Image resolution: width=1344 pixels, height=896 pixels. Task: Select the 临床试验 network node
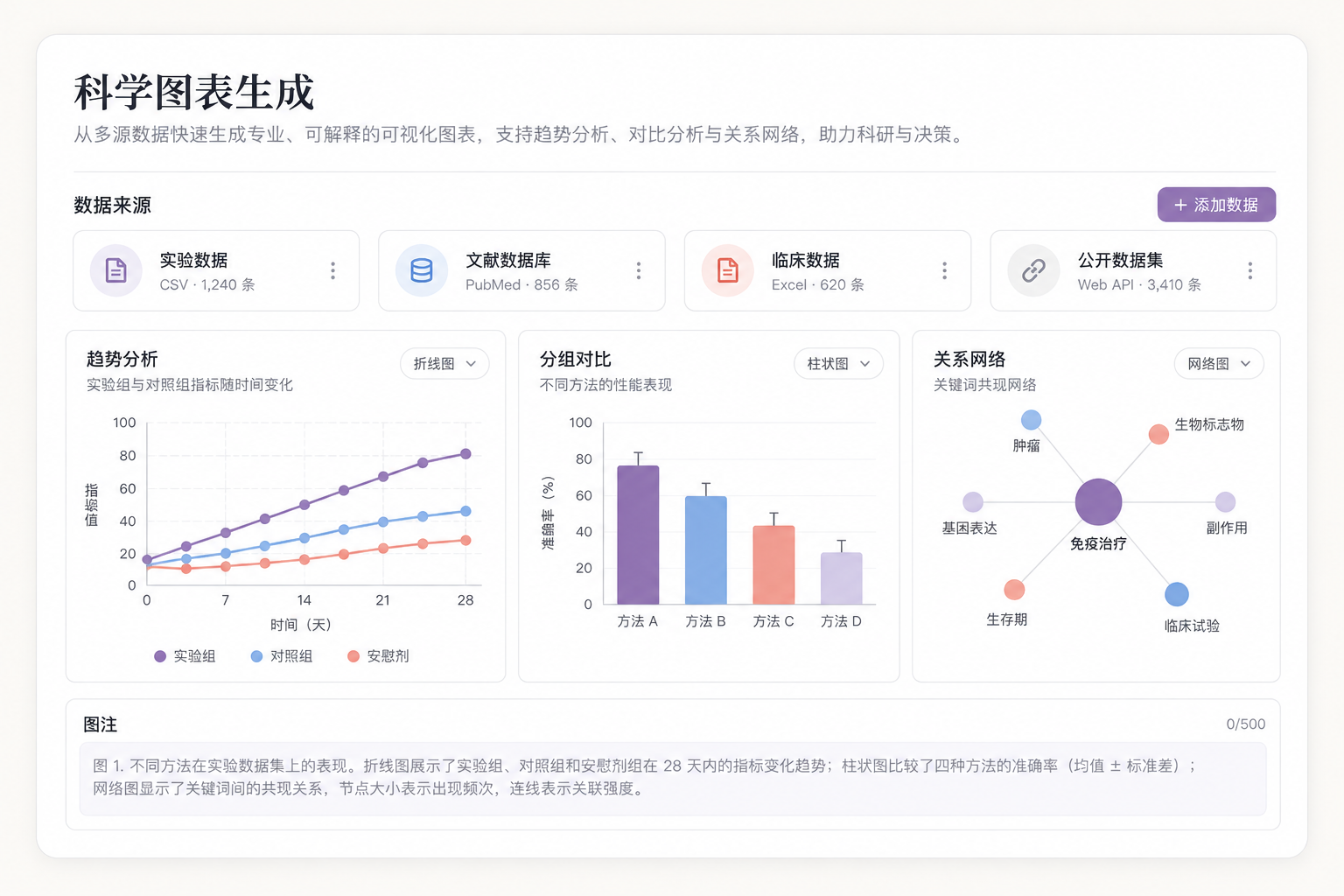coord(1177,594)
